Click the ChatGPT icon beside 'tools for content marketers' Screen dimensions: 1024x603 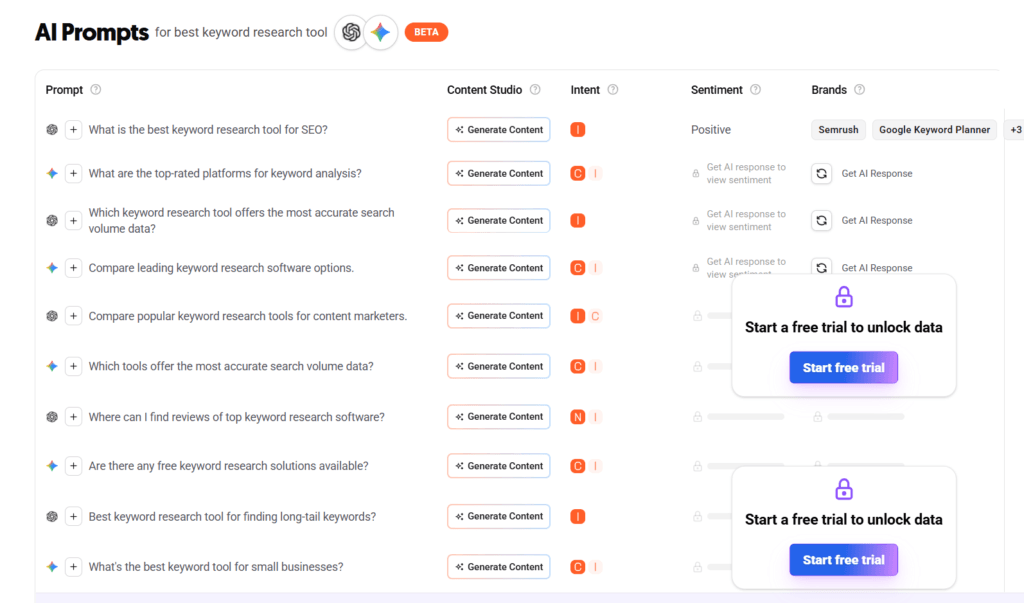tap(52, 316)
